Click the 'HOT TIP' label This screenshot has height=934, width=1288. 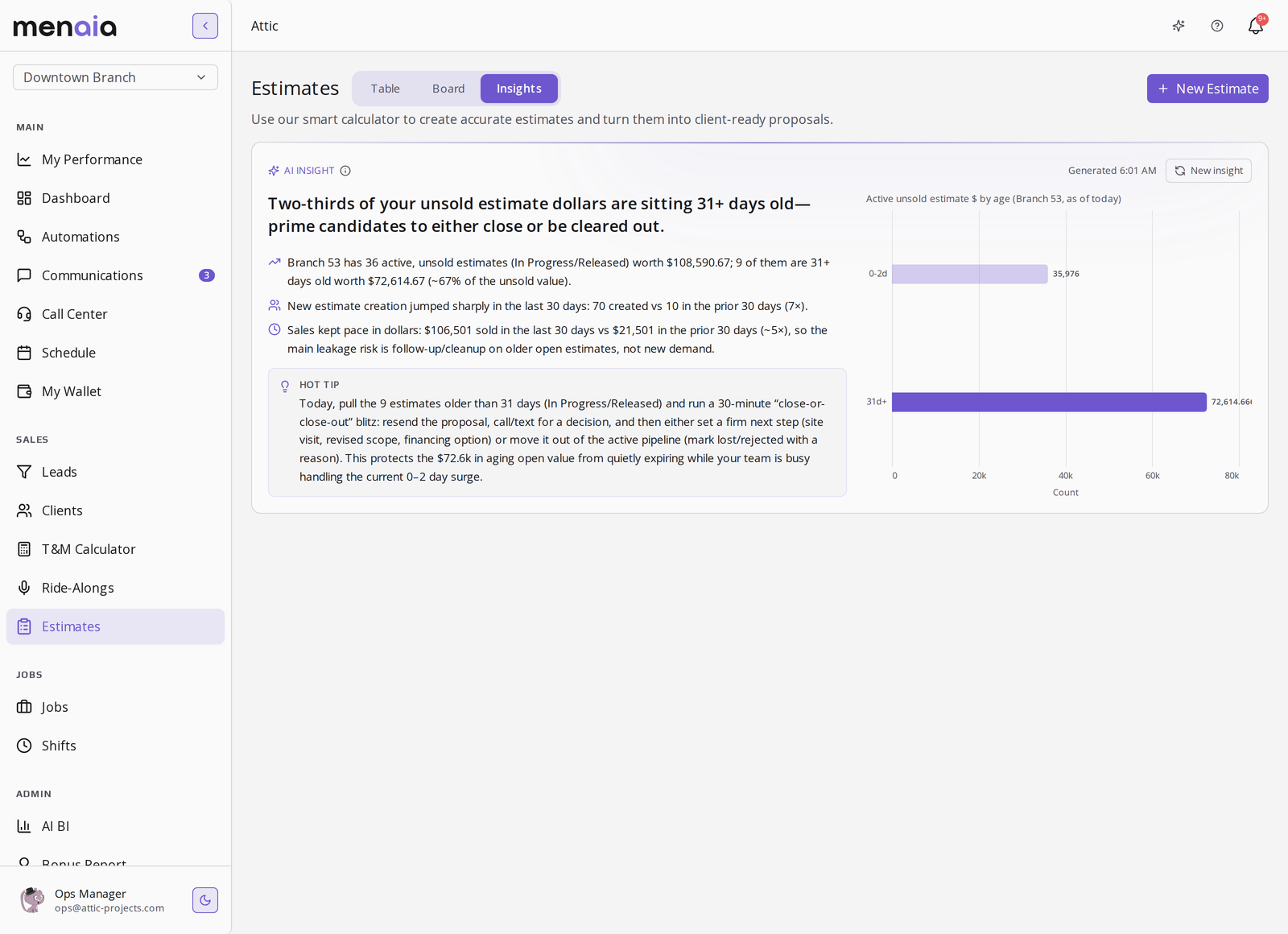click(x=320, y=385)
